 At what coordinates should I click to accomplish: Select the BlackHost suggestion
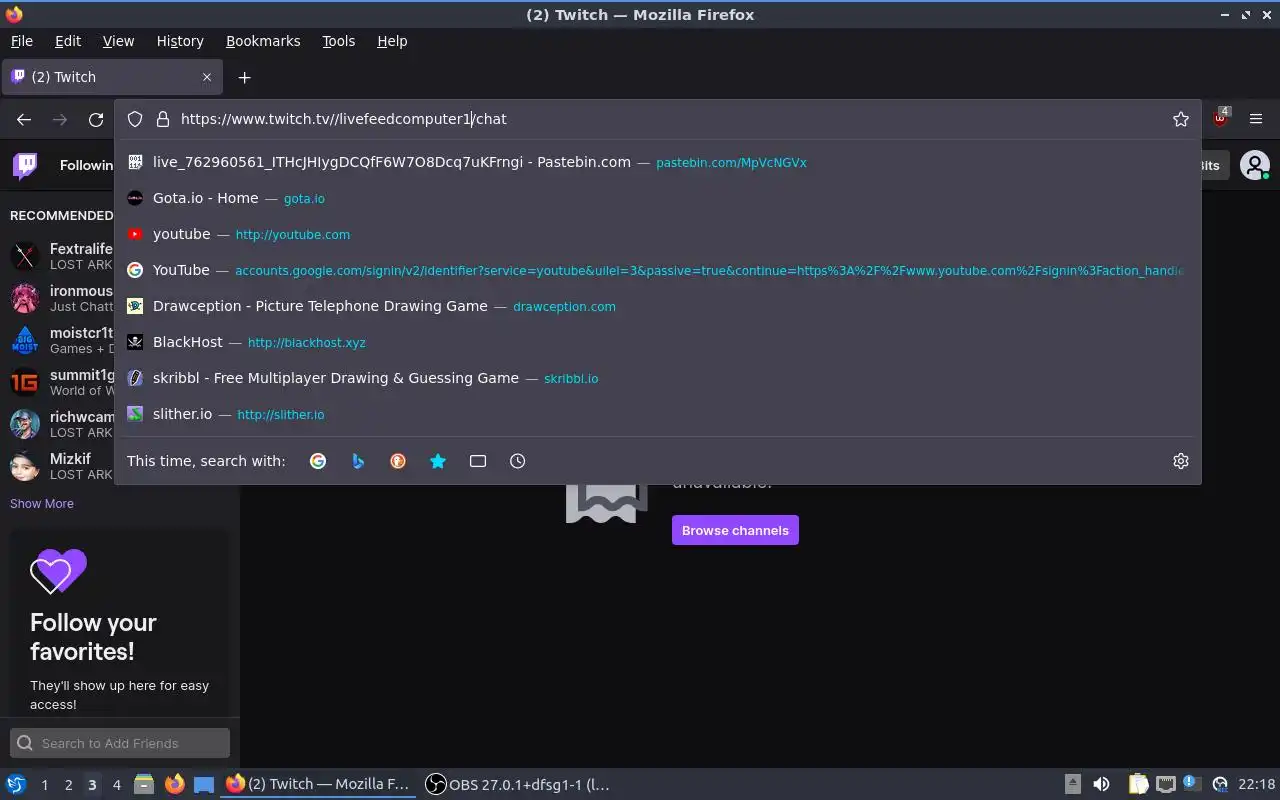click(x=657, y=342)
